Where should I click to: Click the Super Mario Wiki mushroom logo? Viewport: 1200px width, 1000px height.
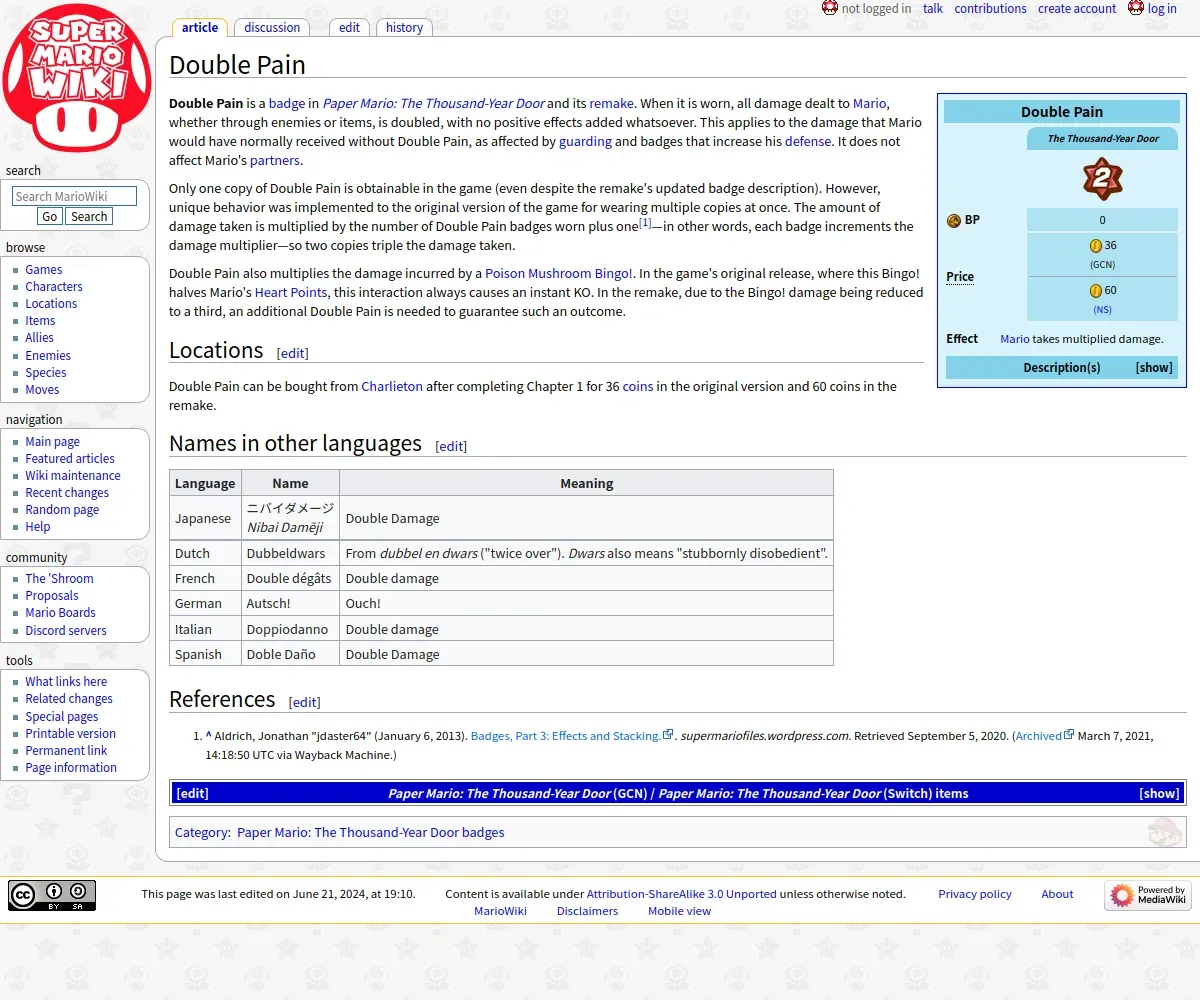coord(77,78)
